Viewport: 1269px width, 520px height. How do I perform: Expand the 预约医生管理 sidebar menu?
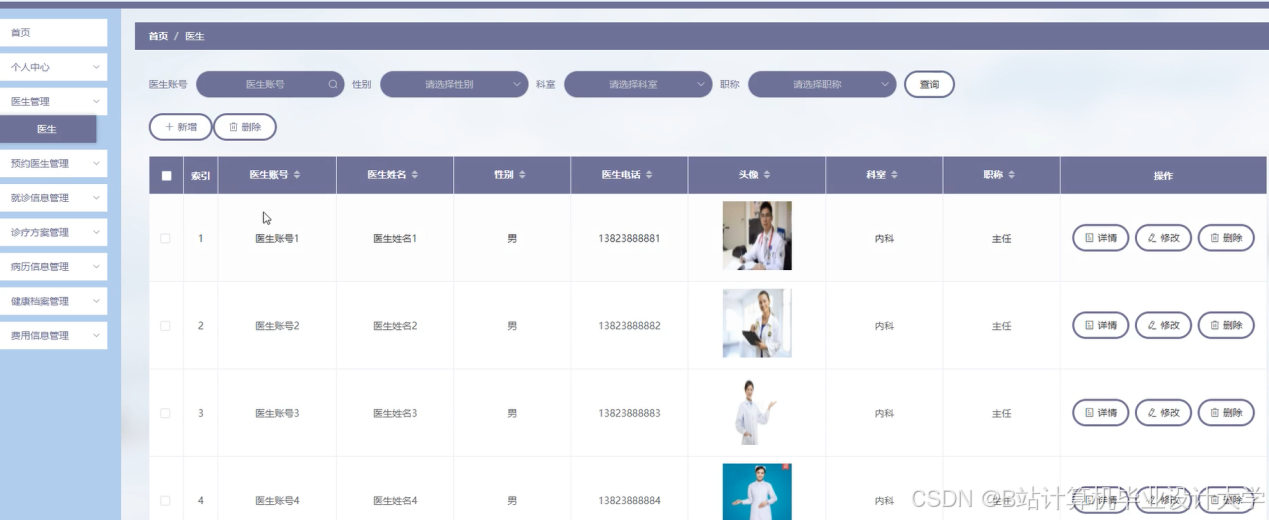pos(54,163)
